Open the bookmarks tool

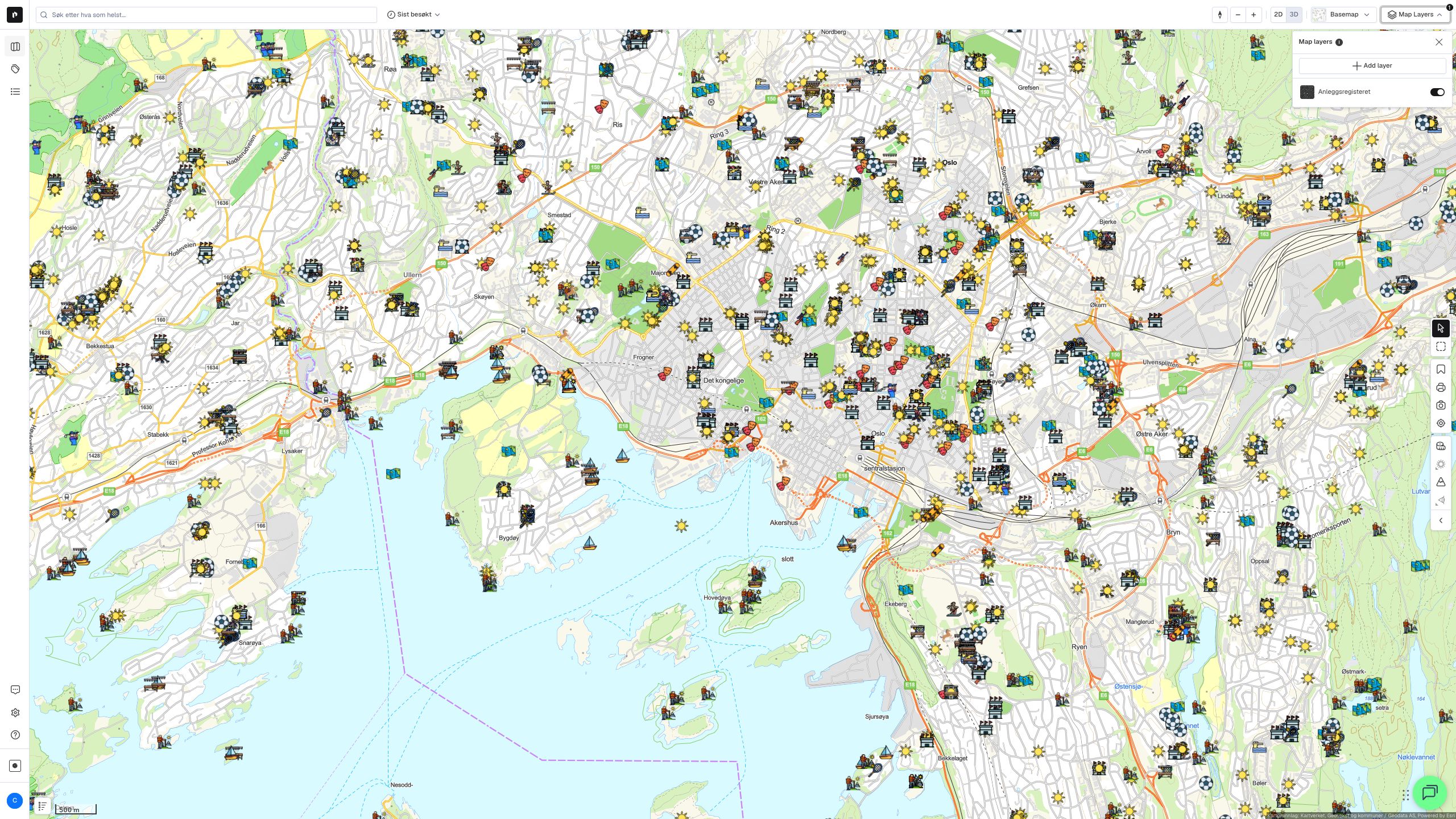pos(1441,370)
